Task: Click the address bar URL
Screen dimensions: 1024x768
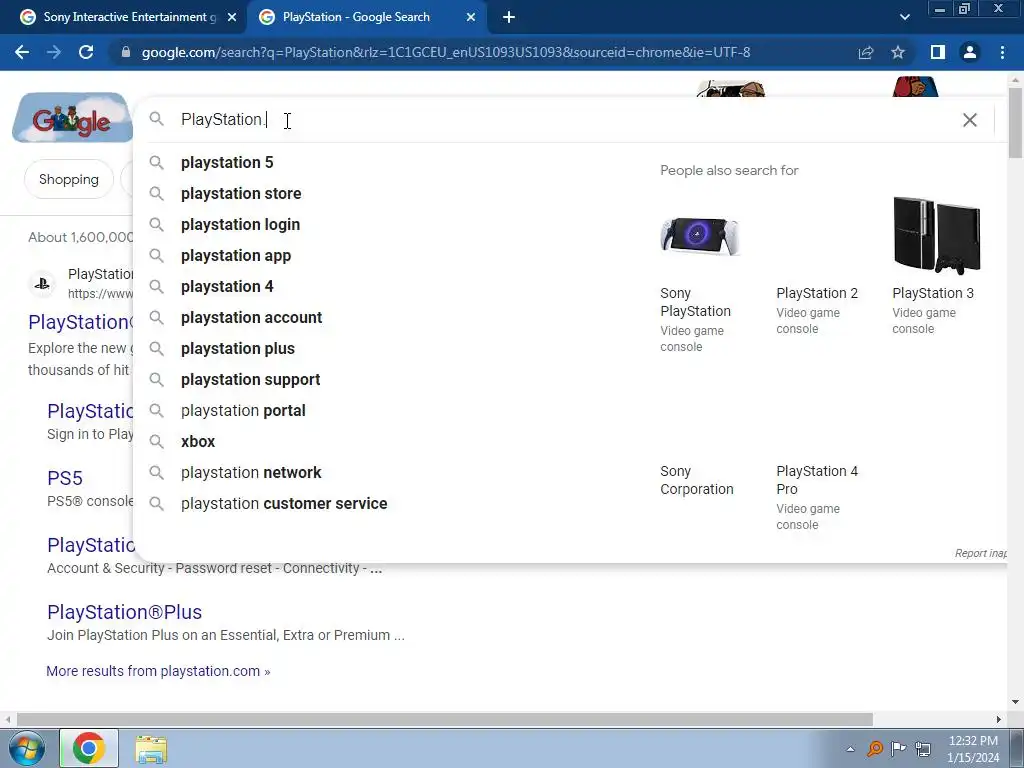Action: click(x=445, y=52)
